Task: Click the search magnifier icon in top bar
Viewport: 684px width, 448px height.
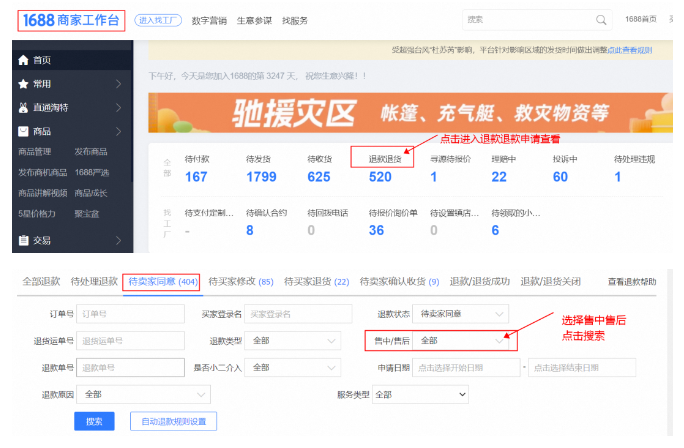Action: click(x=601, y=19)
